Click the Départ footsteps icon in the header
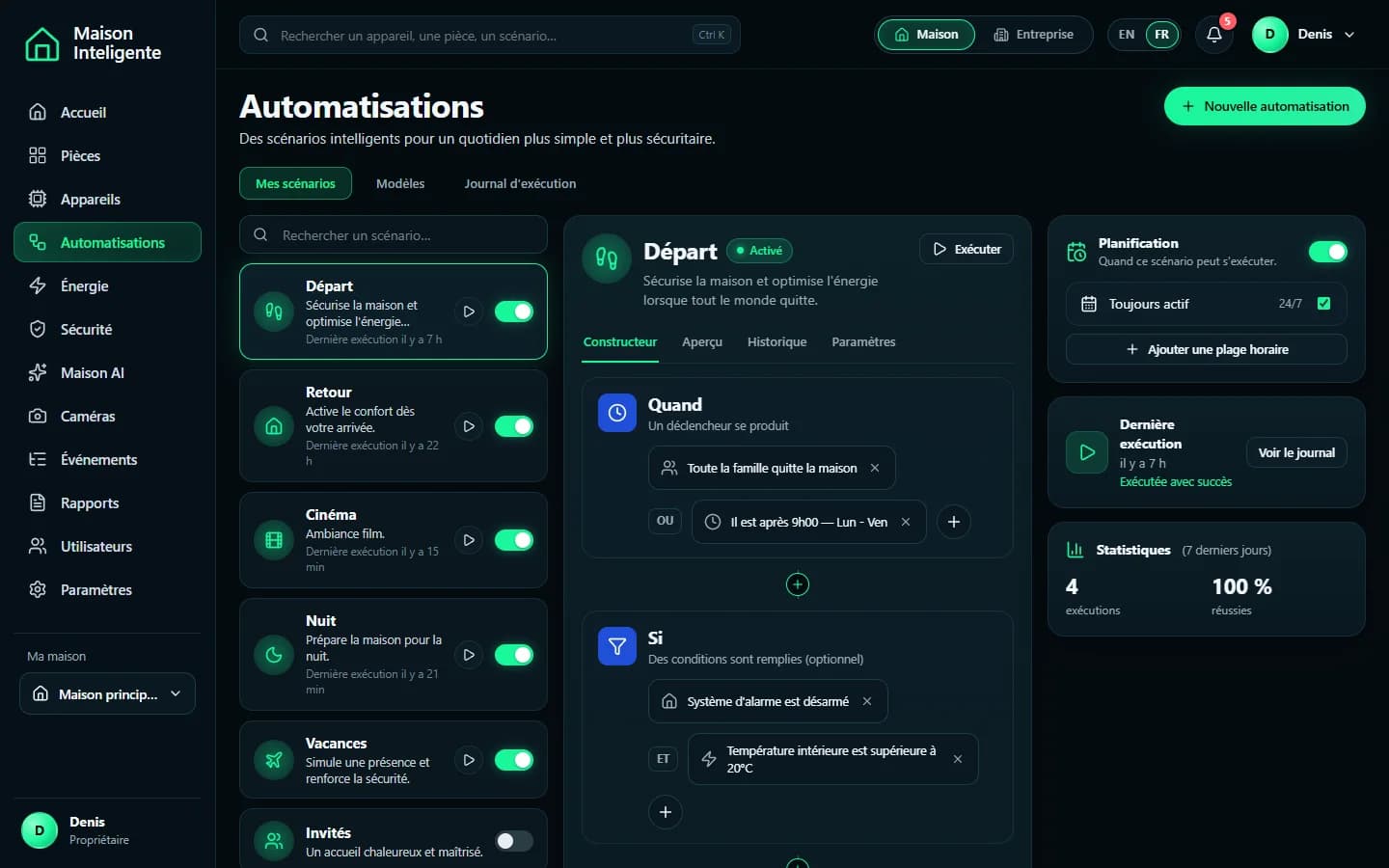 click(607, 258)
